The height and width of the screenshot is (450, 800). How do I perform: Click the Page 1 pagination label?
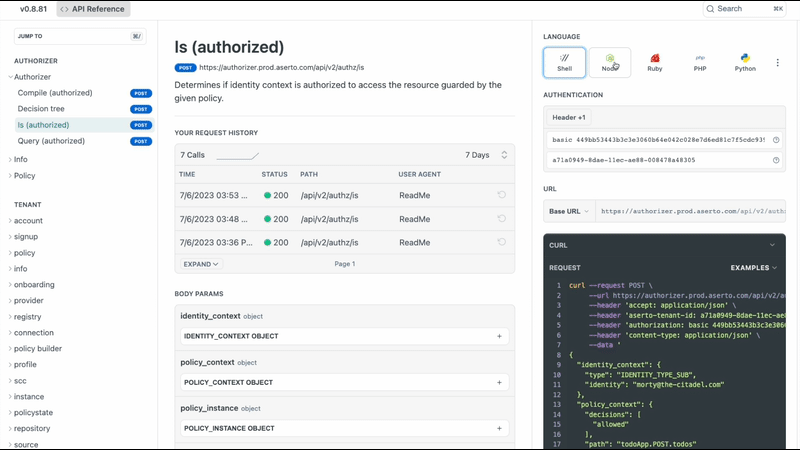pyautogui.click(x=345, y=264)
